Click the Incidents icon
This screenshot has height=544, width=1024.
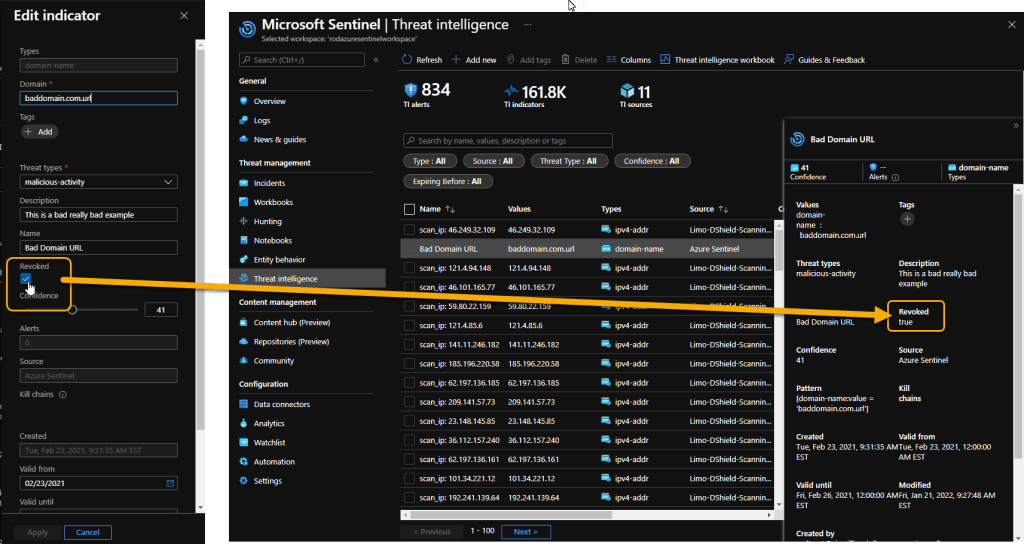pos(244,183)
